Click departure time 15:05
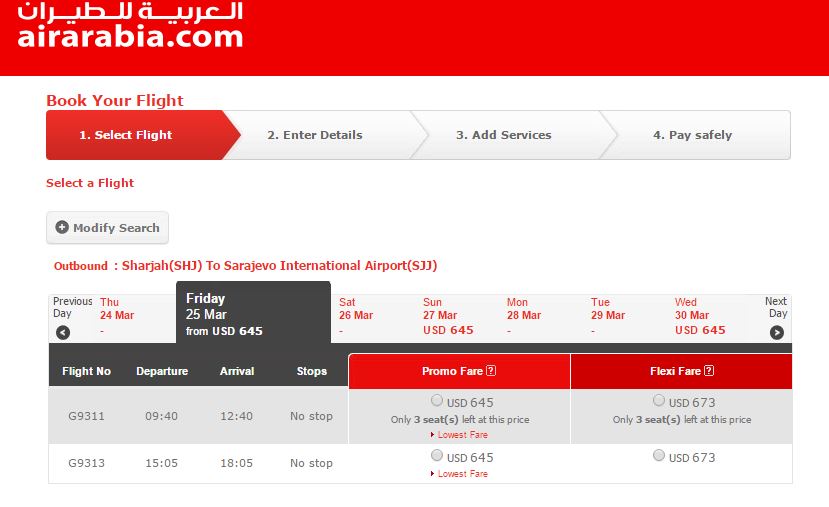This screenshot has width=829, height=507. pos(161,463)
